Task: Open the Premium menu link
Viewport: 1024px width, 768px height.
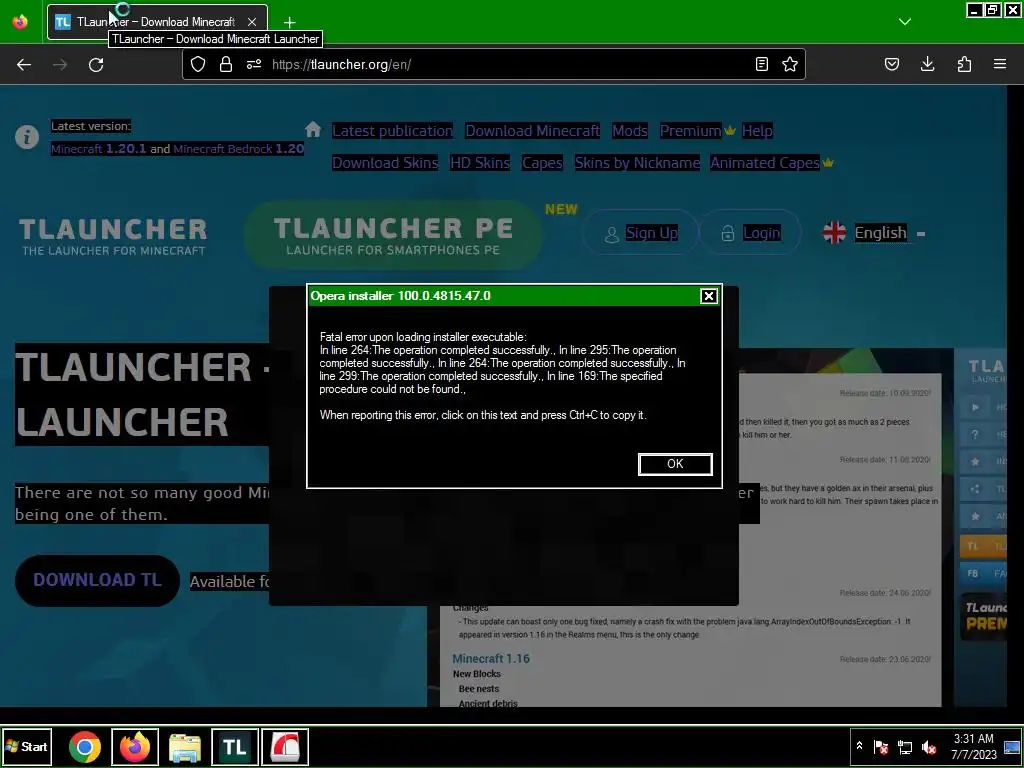Action: tap(690, 131)
